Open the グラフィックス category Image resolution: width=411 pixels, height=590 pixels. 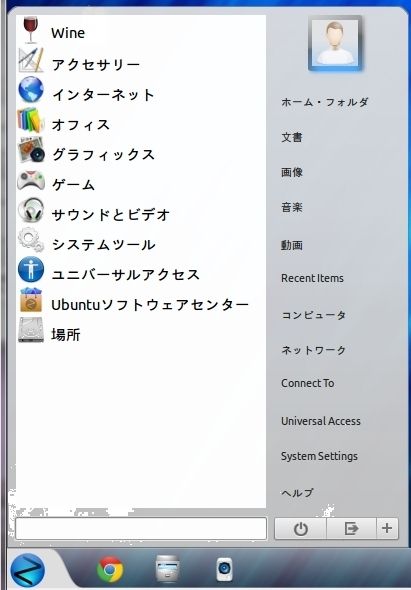coord(103,155)
